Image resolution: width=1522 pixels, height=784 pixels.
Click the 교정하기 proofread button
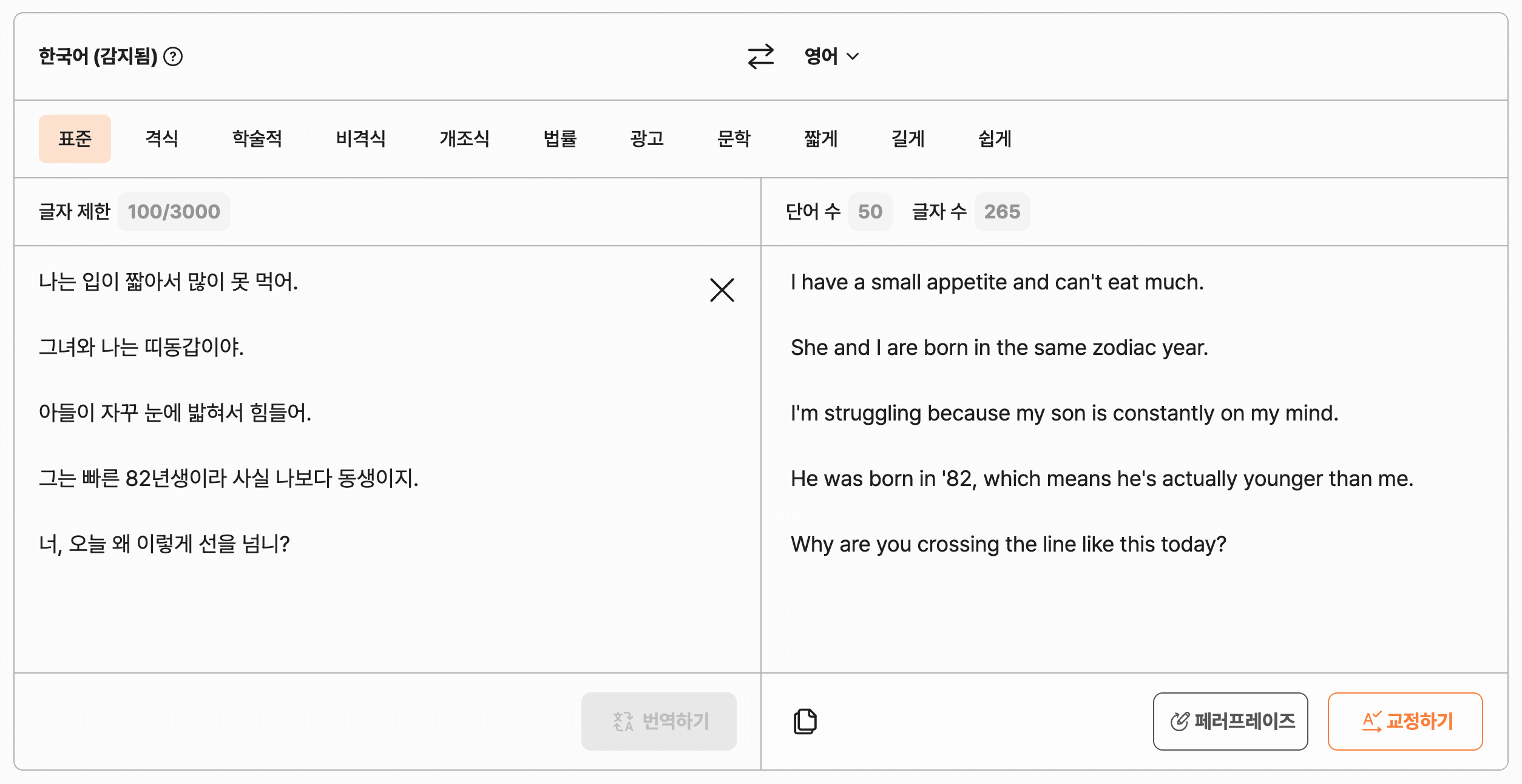(x=1405, y=721)
